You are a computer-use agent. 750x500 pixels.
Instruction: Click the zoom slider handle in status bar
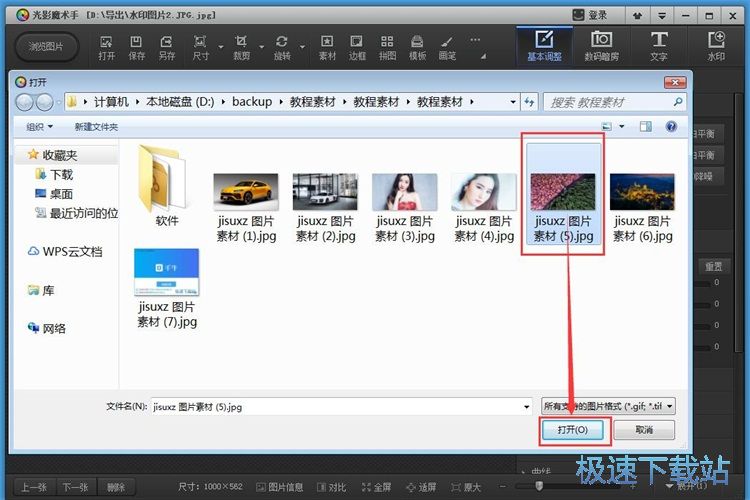coord(539,486)
